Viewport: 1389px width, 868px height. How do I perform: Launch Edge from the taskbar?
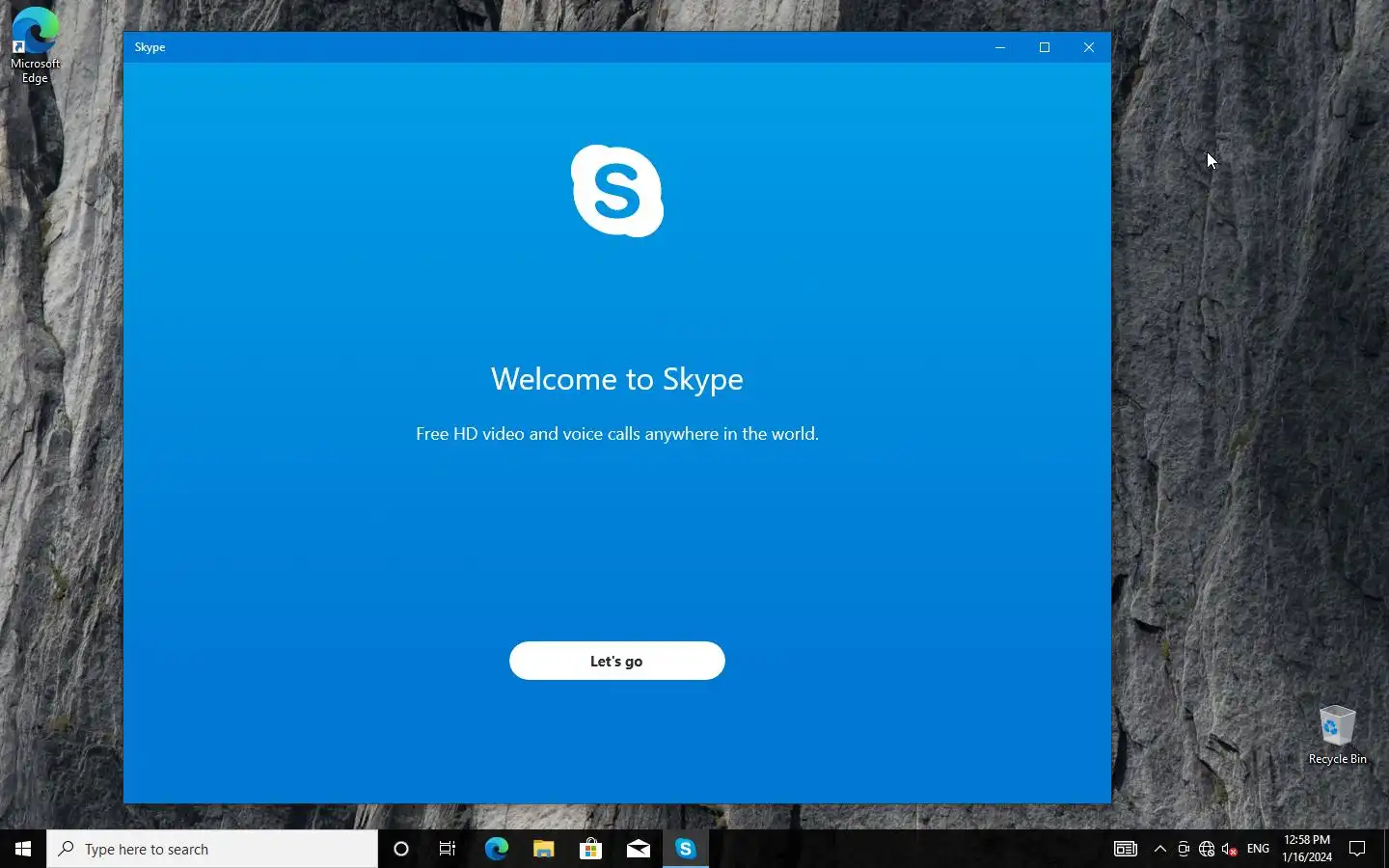(496, 849)
